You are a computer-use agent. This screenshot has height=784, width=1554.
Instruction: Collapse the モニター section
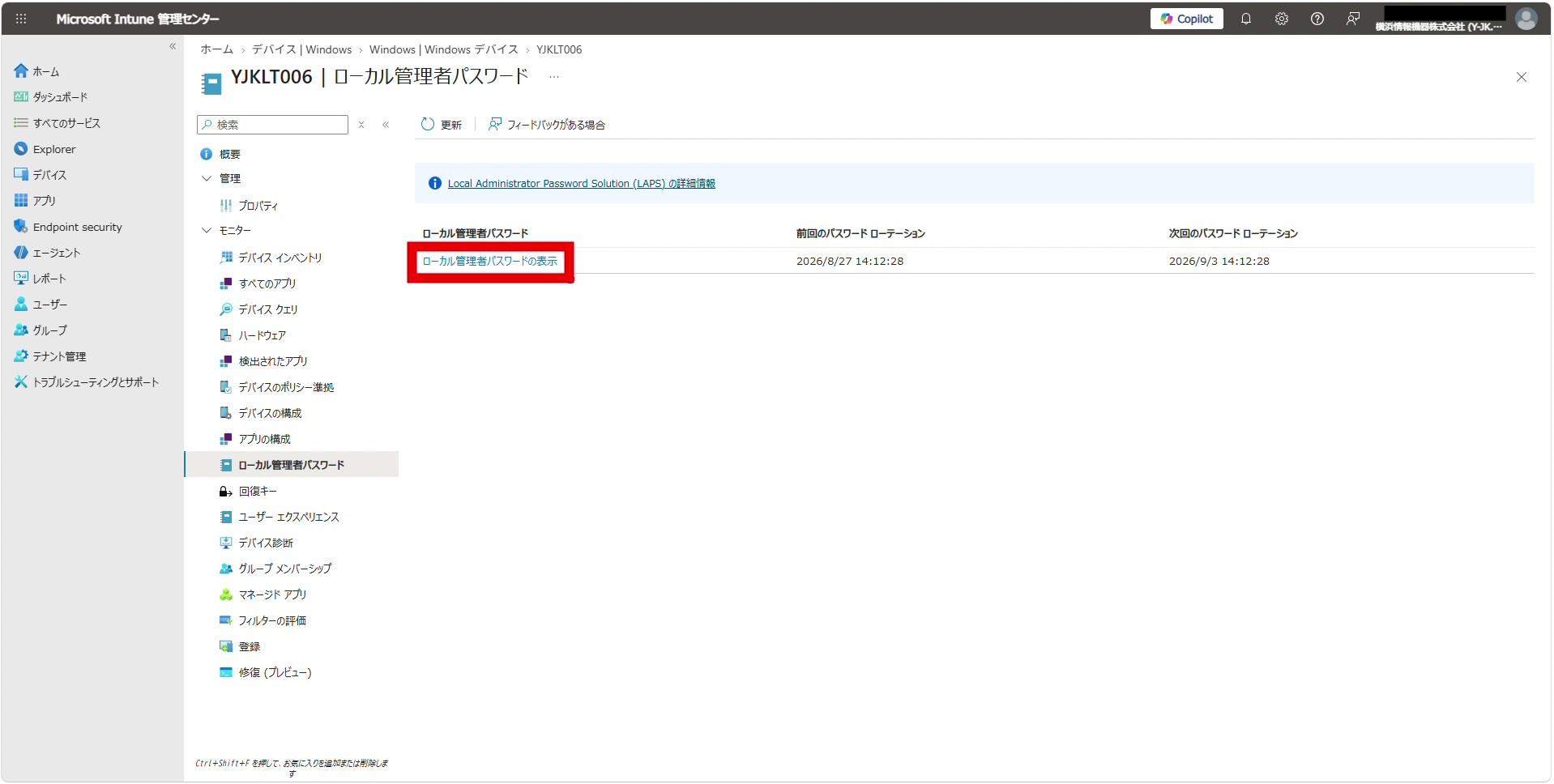coord(206,231)
